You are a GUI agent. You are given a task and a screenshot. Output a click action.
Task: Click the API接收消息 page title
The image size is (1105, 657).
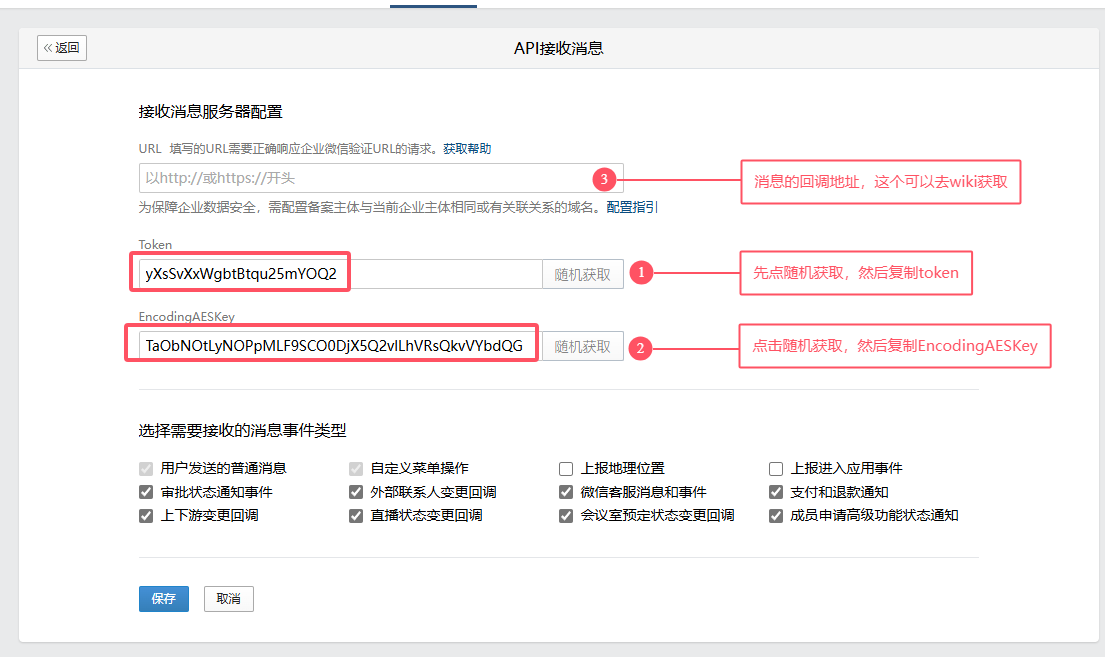(558, 49)
